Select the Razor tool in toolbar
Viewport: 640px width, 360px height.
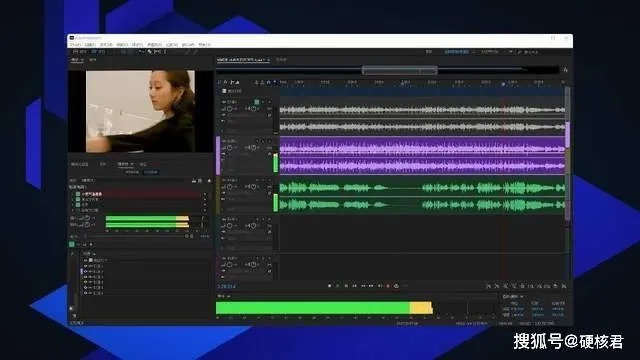pos(150,52)
